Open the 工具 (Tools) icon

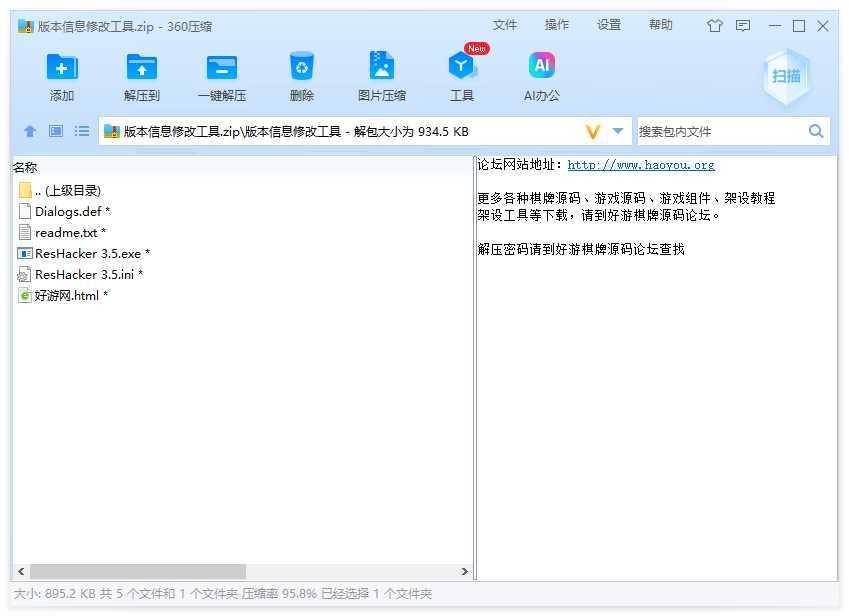[461, 68]
